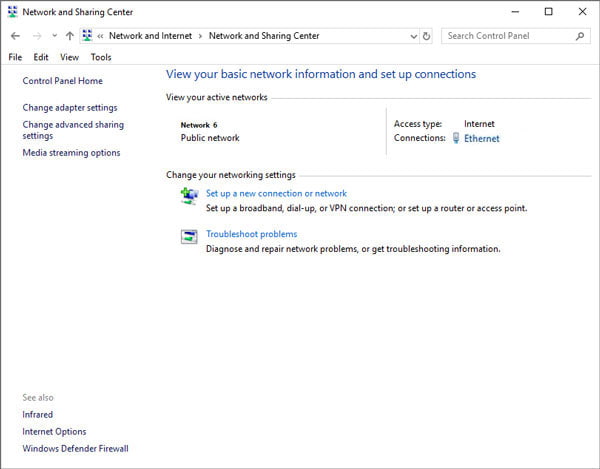Go up one level with Up arrow
Viewport: 600px width, 469px height.
[x=70, y=36]
